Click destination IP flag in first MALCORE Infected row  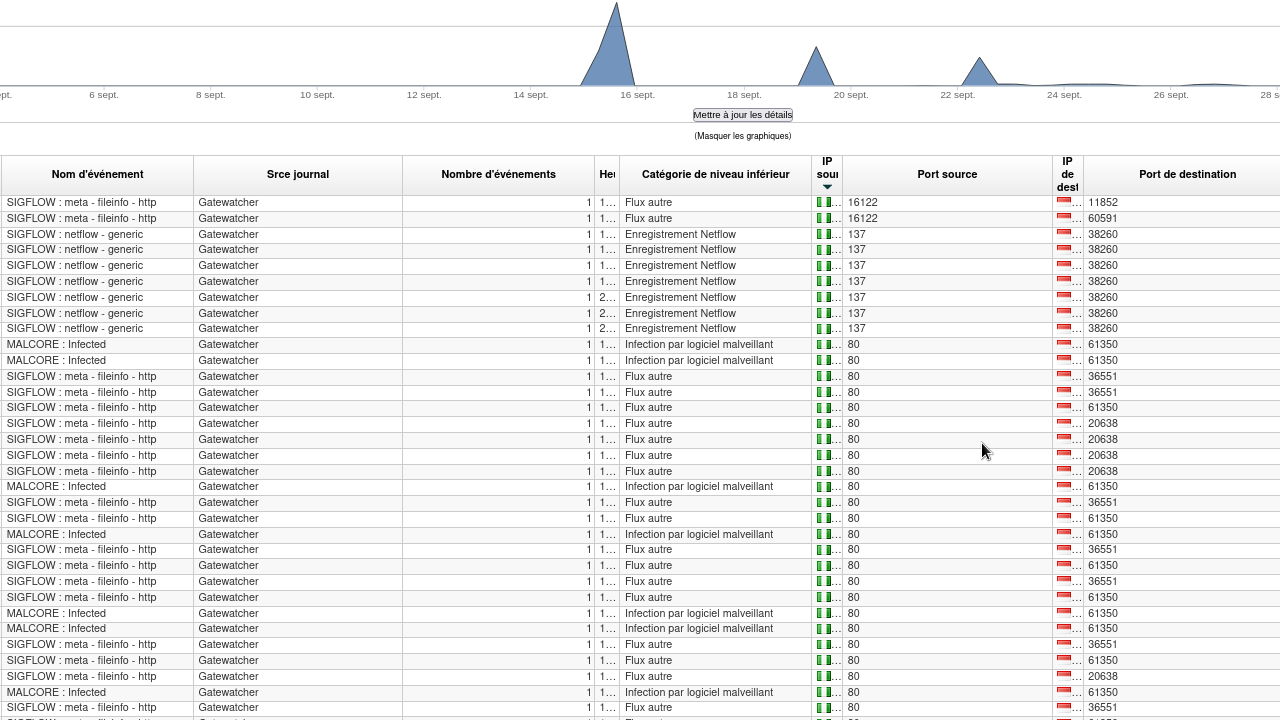(x=1064, y=345)
